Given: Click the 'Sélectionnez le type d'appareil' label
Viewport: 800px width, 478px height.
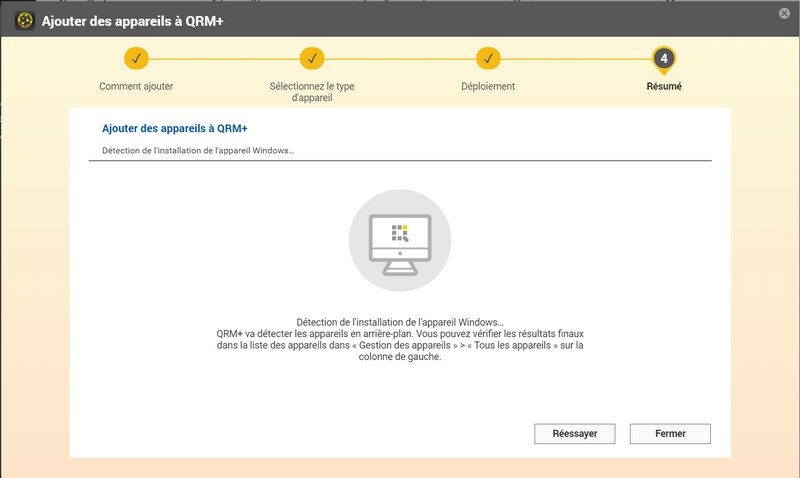Looking at the screenshot, I should 312,92.
